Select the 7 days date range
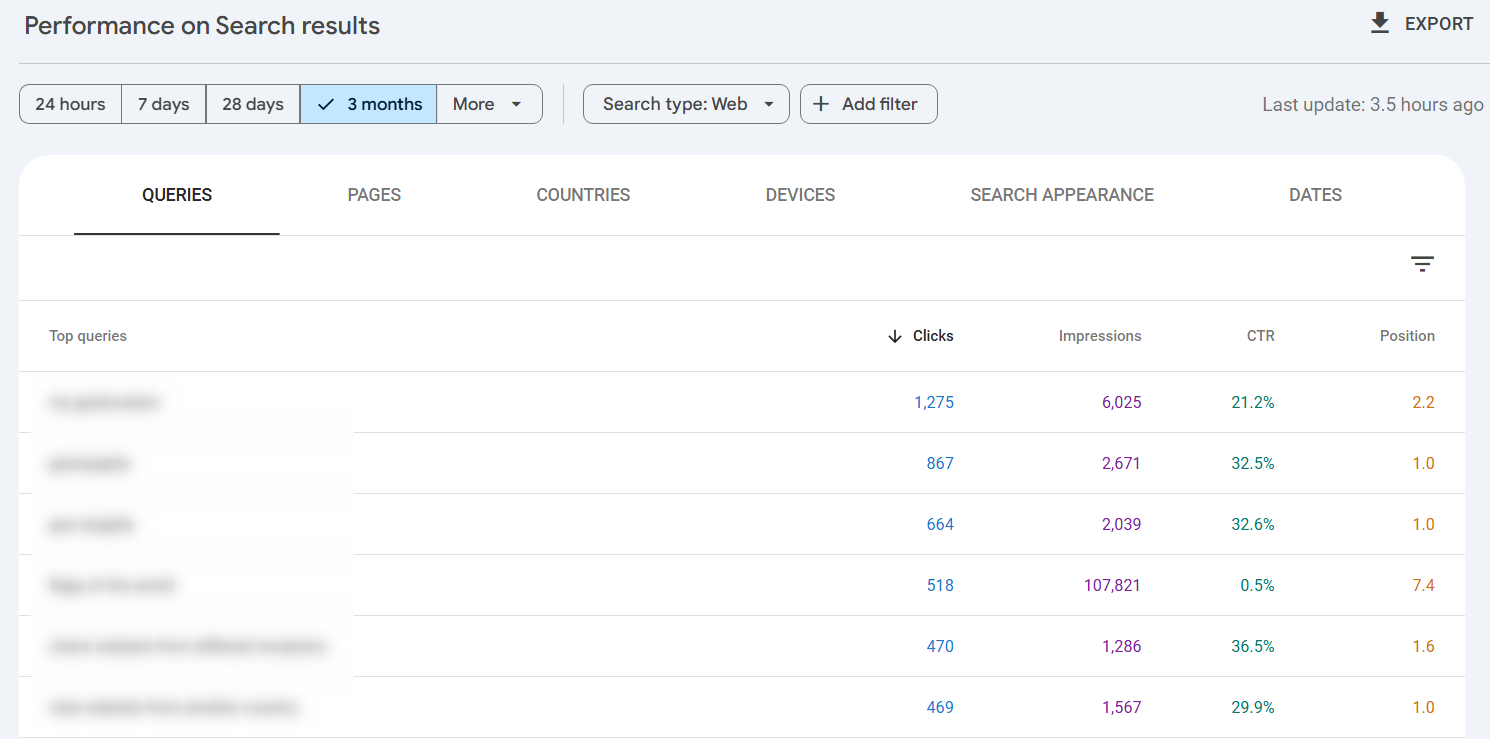The image size is (1490, 739). 164,104
